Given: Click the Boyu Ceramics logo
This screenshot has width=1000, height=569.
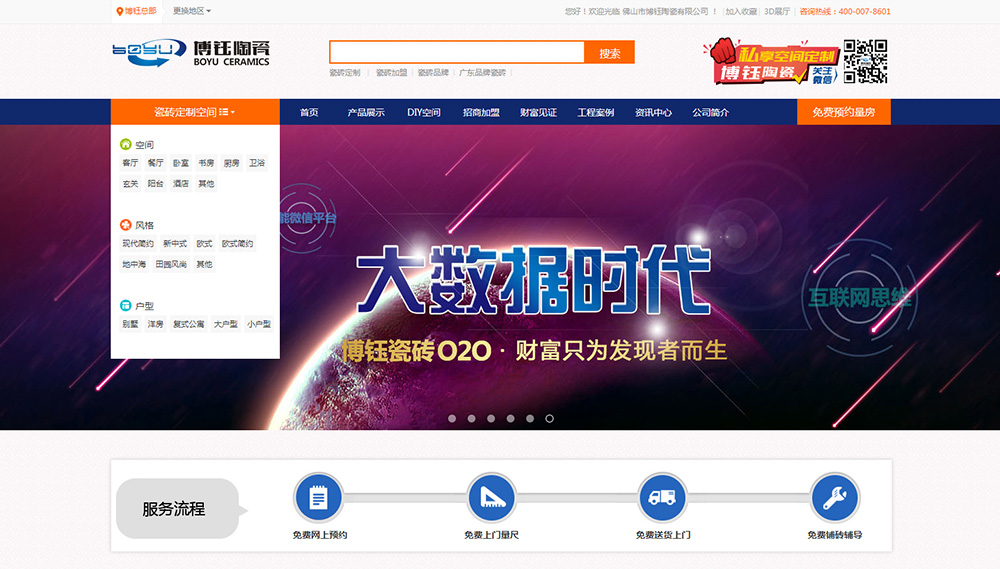Looking at the screenshot, I should [x=191, y=53].
